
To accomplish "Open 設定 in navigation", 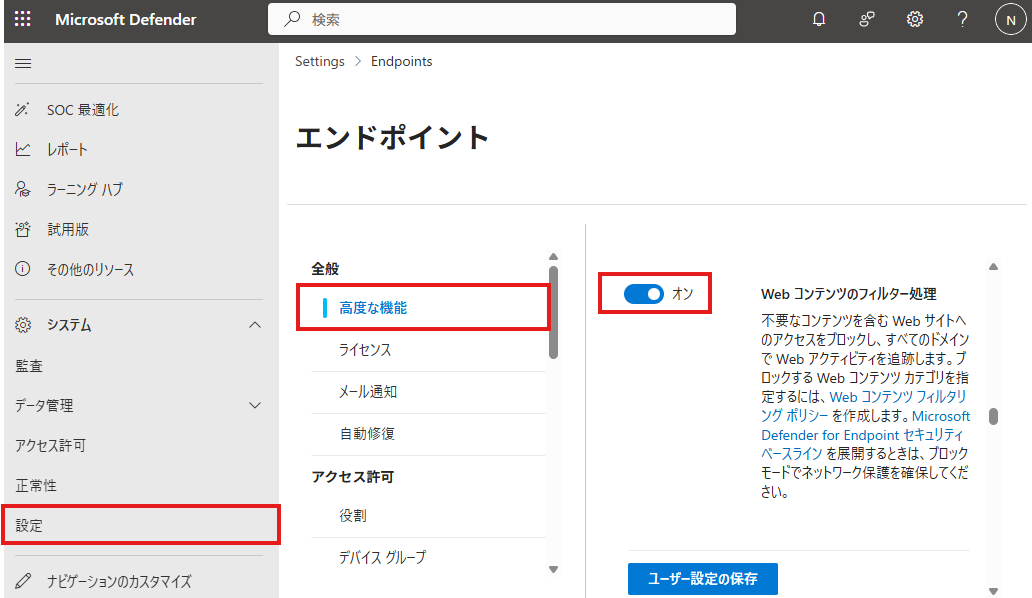I will (140, 526).
